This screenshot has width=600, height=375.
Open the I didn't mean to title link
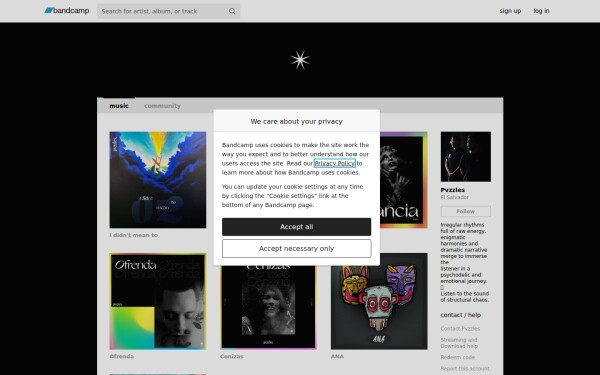pyautogui.click(x=134, y=235)
